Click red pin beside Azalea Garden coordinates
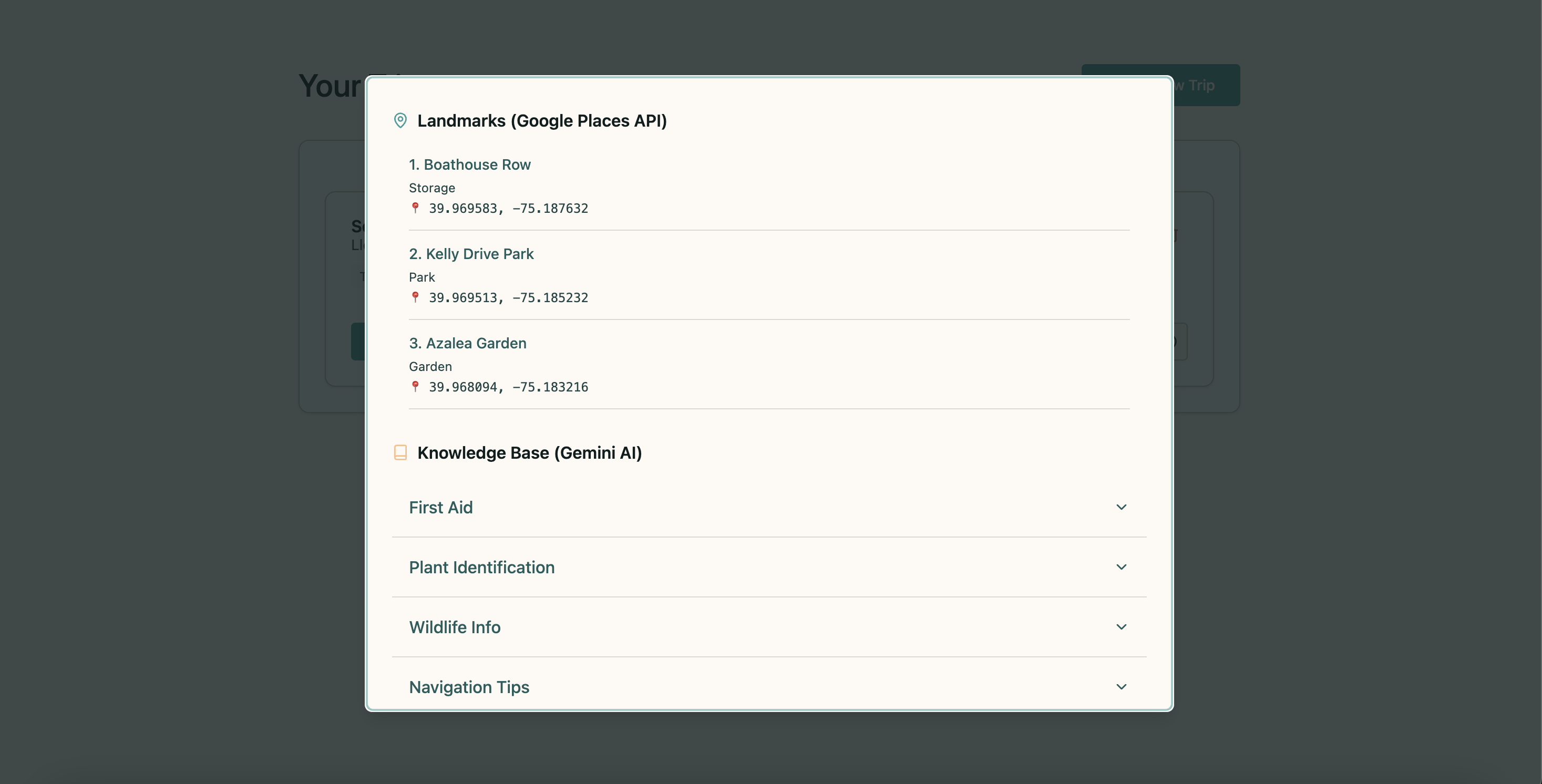This screenshot has height=784, width=1542. coord(415,386)
